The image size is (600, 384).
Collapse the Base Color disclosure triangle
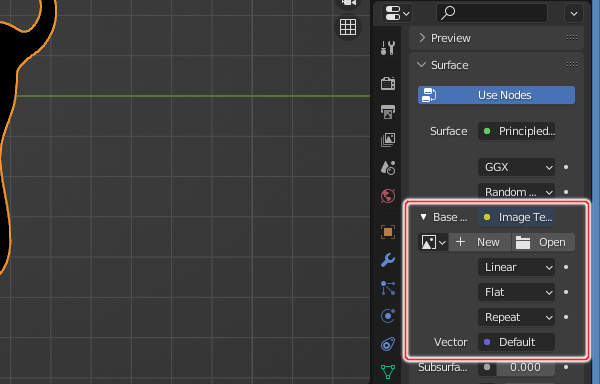point(423,217)
